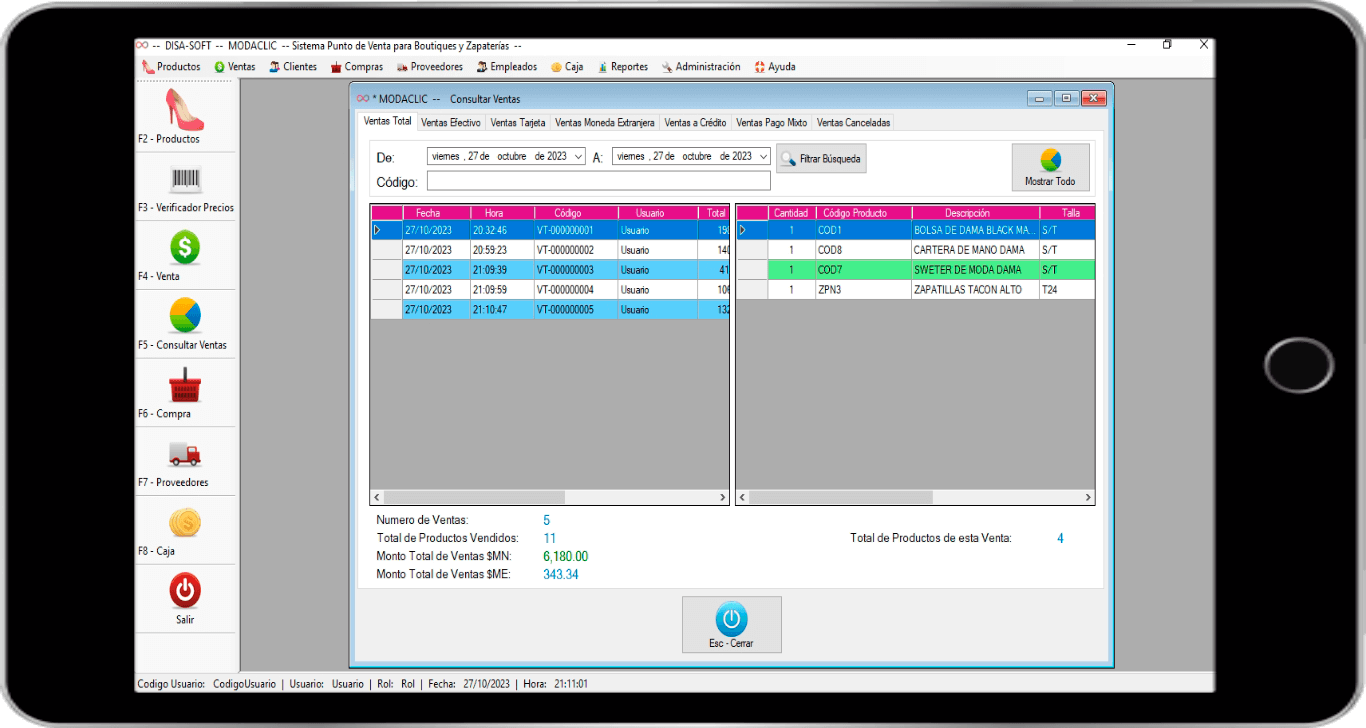Click the red Salir power icon

[185, 591]
